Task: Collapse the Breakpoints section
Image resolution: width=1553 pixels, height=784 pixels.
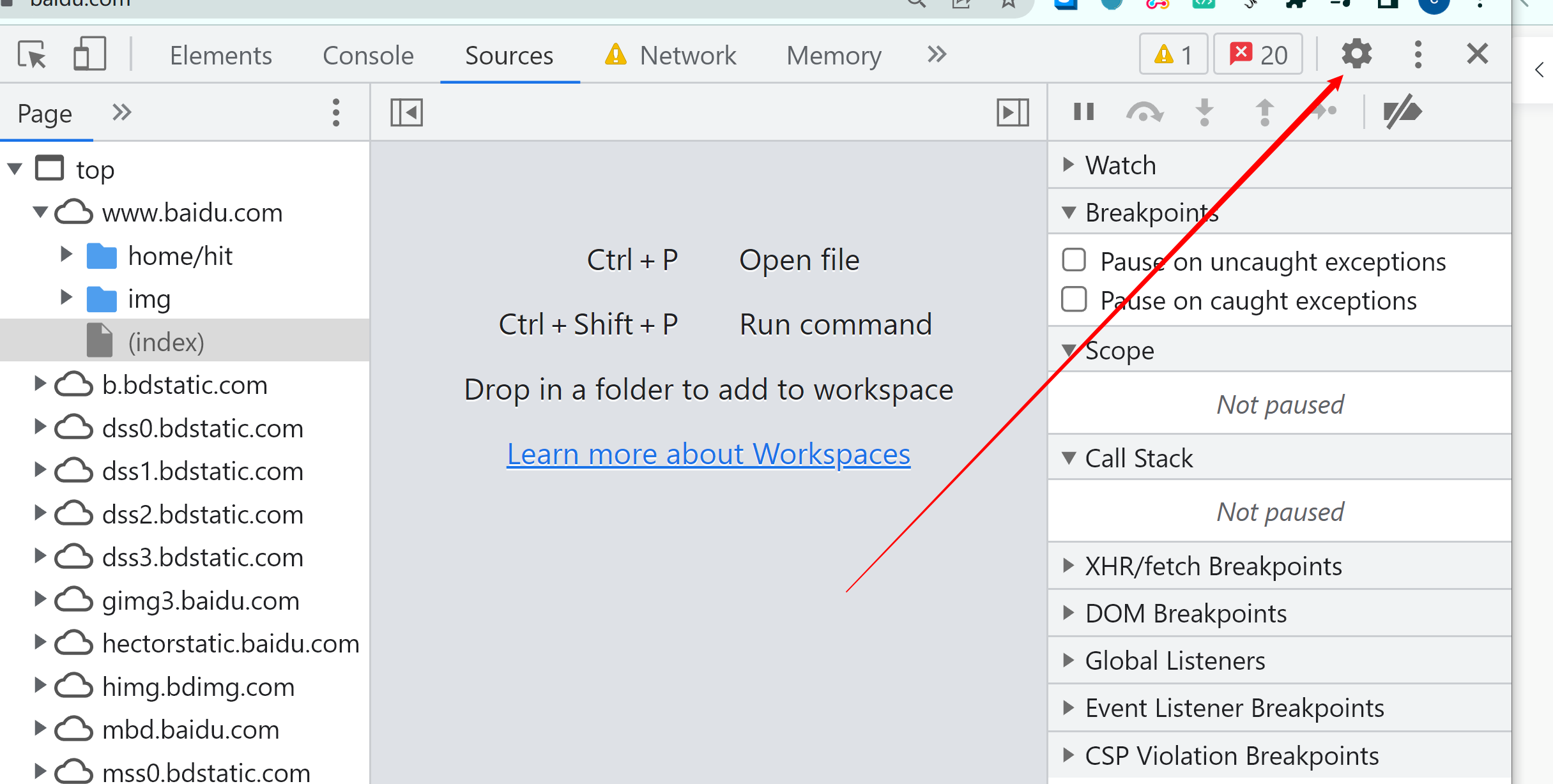Action: 1069,213
